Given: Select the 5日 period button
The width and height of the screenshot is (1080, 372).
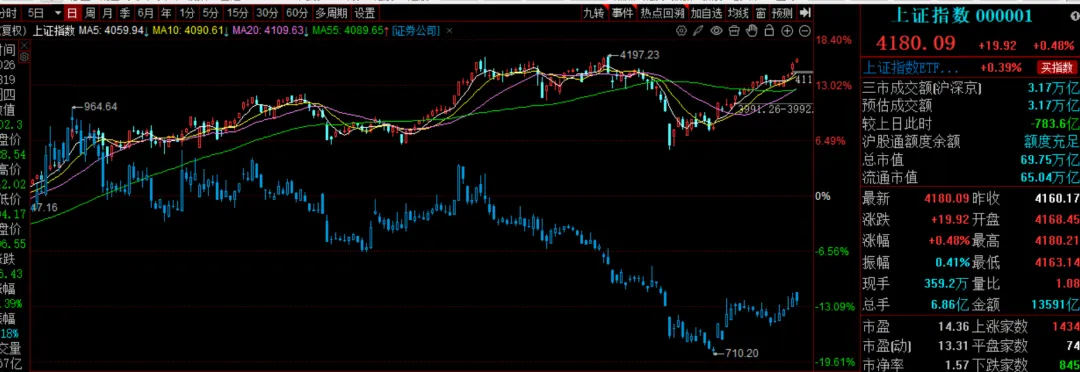Looking at the screenshot, I should click(35, 13).
